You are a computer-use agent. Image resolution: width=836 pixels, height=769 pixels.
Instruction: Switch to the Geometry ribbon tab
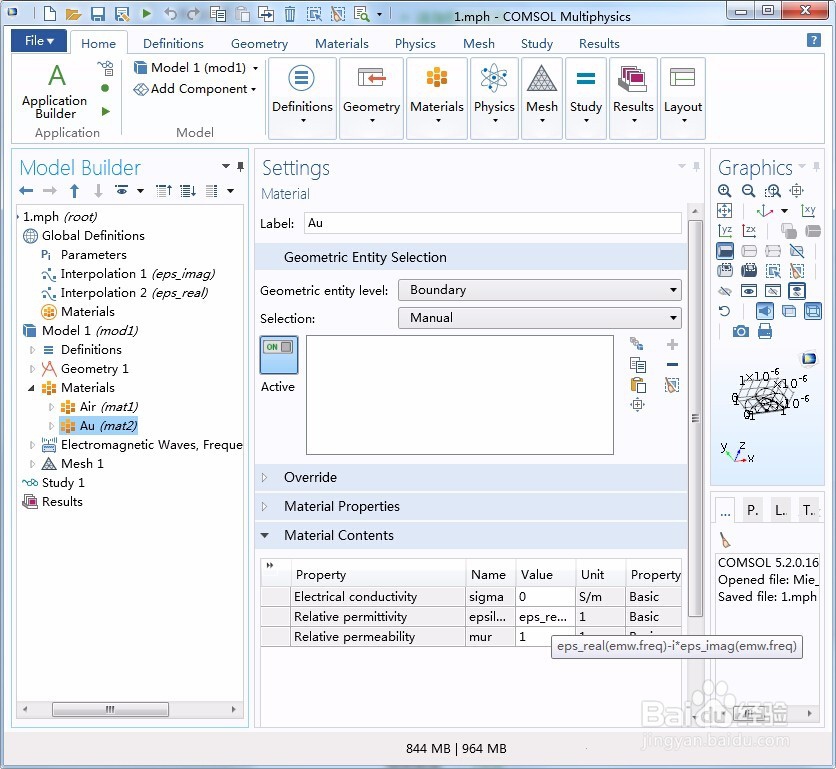coord(259,44)
